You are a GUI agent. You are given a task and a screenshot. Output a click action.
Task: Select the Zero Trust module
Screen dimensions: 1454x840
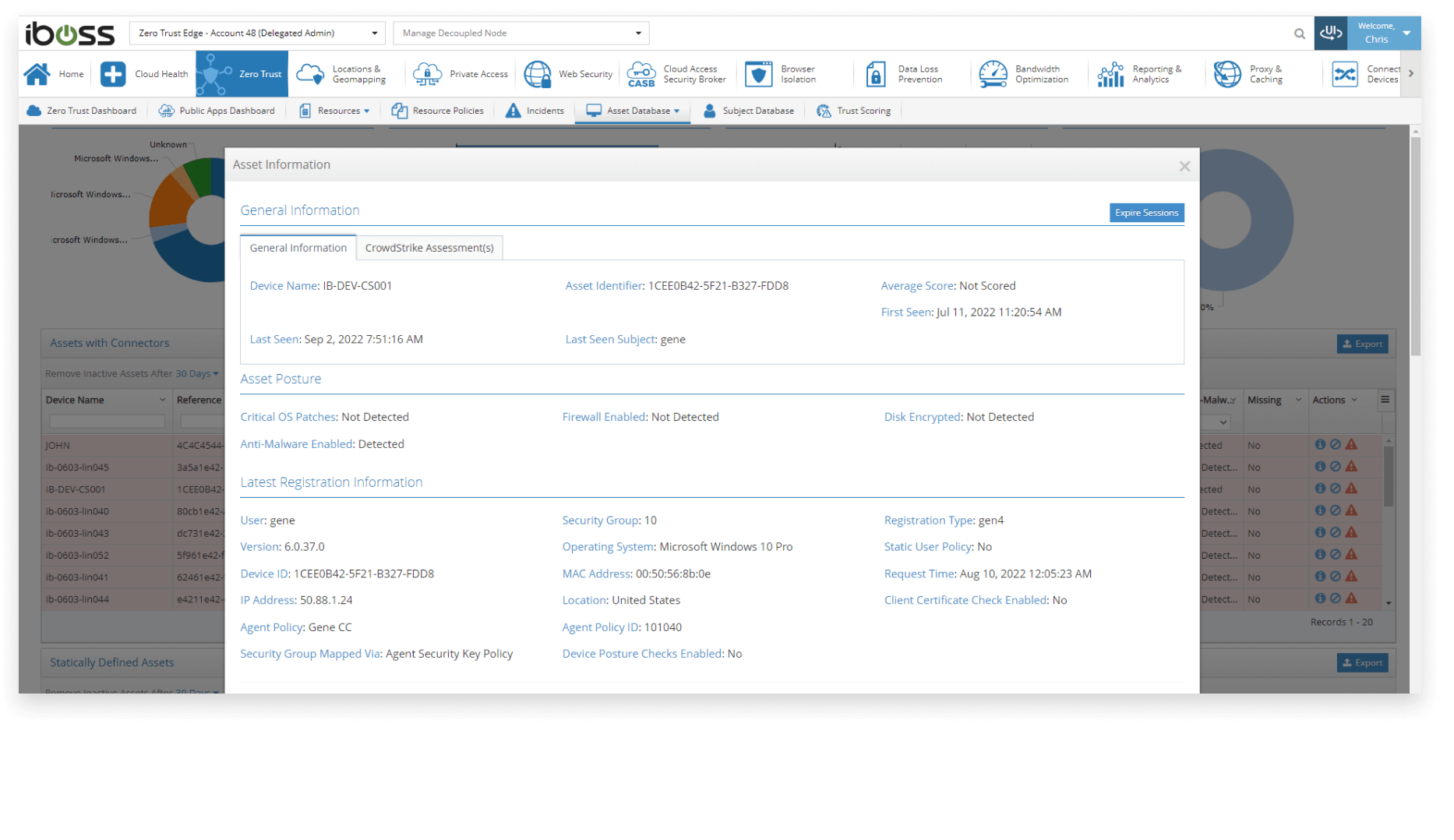[242, 74]
